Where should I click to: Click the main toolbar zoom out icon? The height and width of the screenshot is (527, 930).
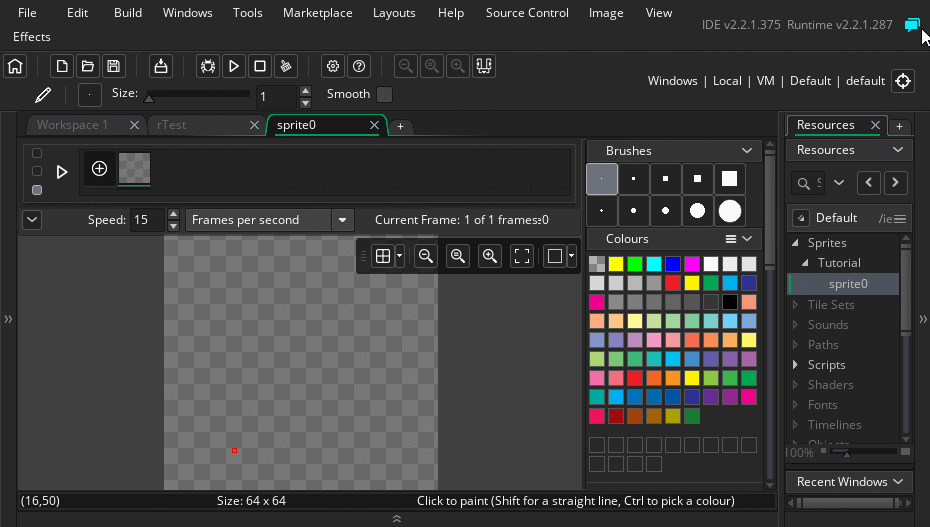point(406,66)
